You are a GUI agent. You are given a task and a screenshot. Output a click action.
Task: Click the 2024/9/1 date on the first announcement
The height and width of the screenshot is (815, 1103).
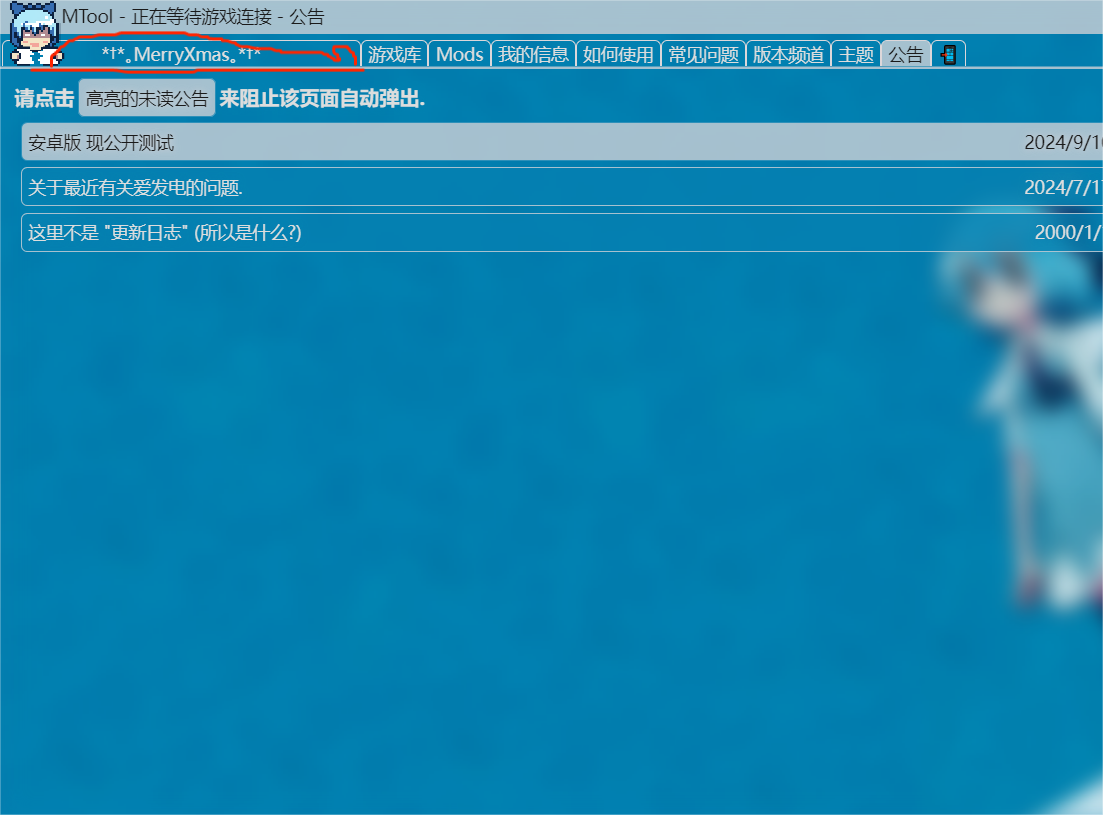pyautogui.click(x=1062, y=143)
